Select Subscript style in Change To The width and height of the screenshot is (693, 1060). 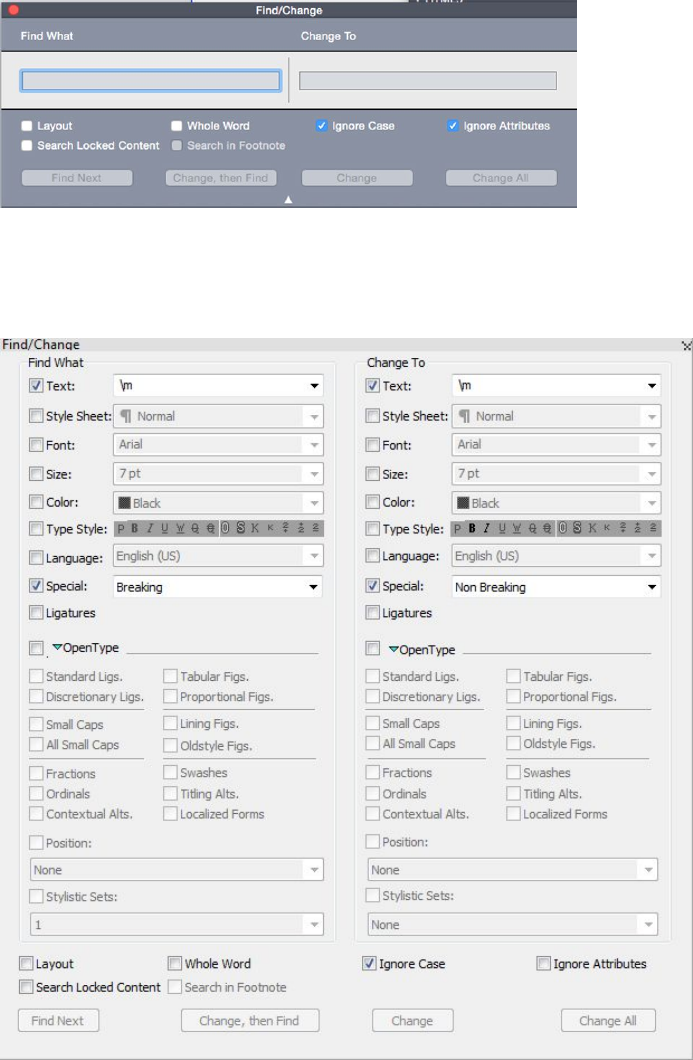point(638,529)
